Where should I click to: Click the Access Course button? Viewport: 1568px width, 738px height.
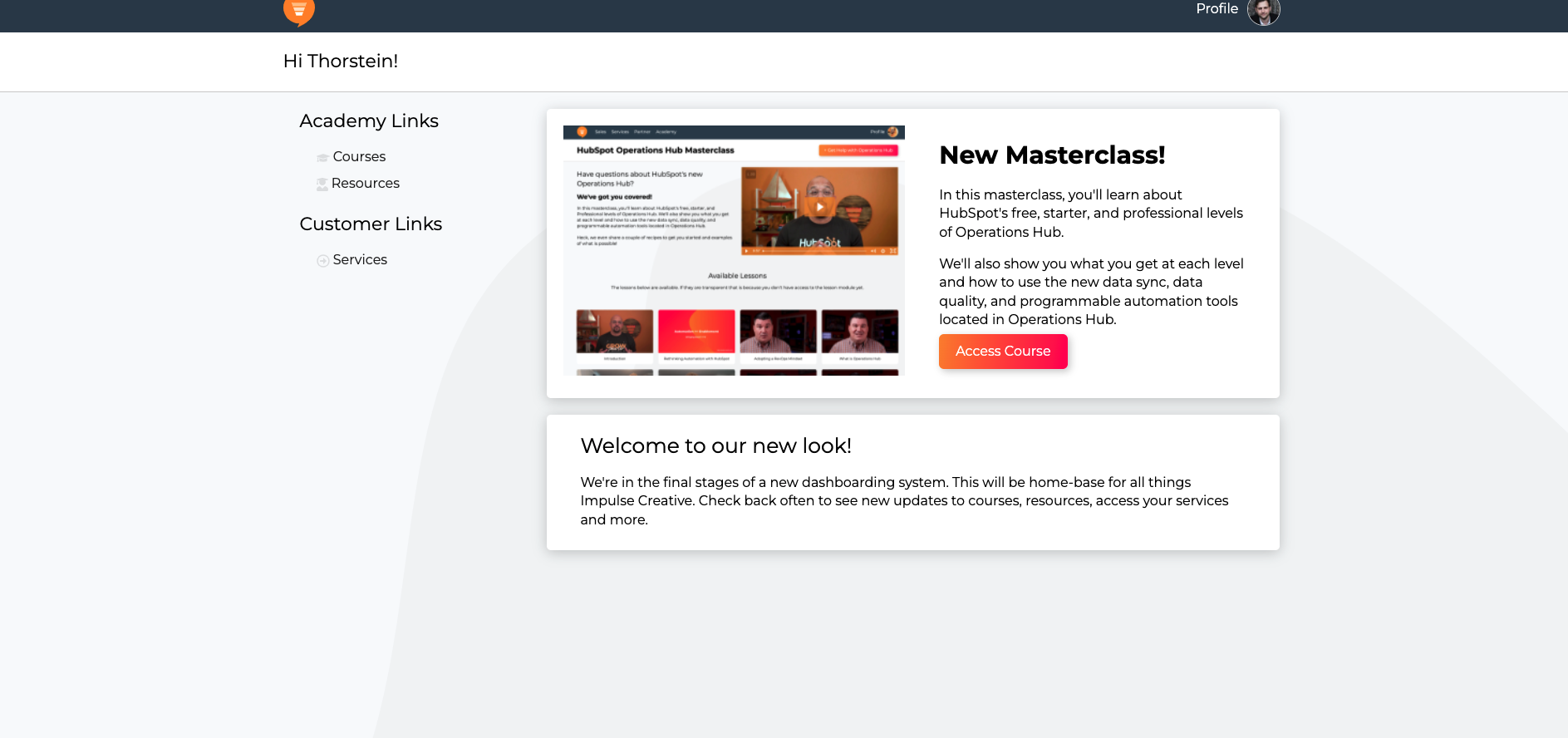pyautogui.click(x=1003, y=352)
